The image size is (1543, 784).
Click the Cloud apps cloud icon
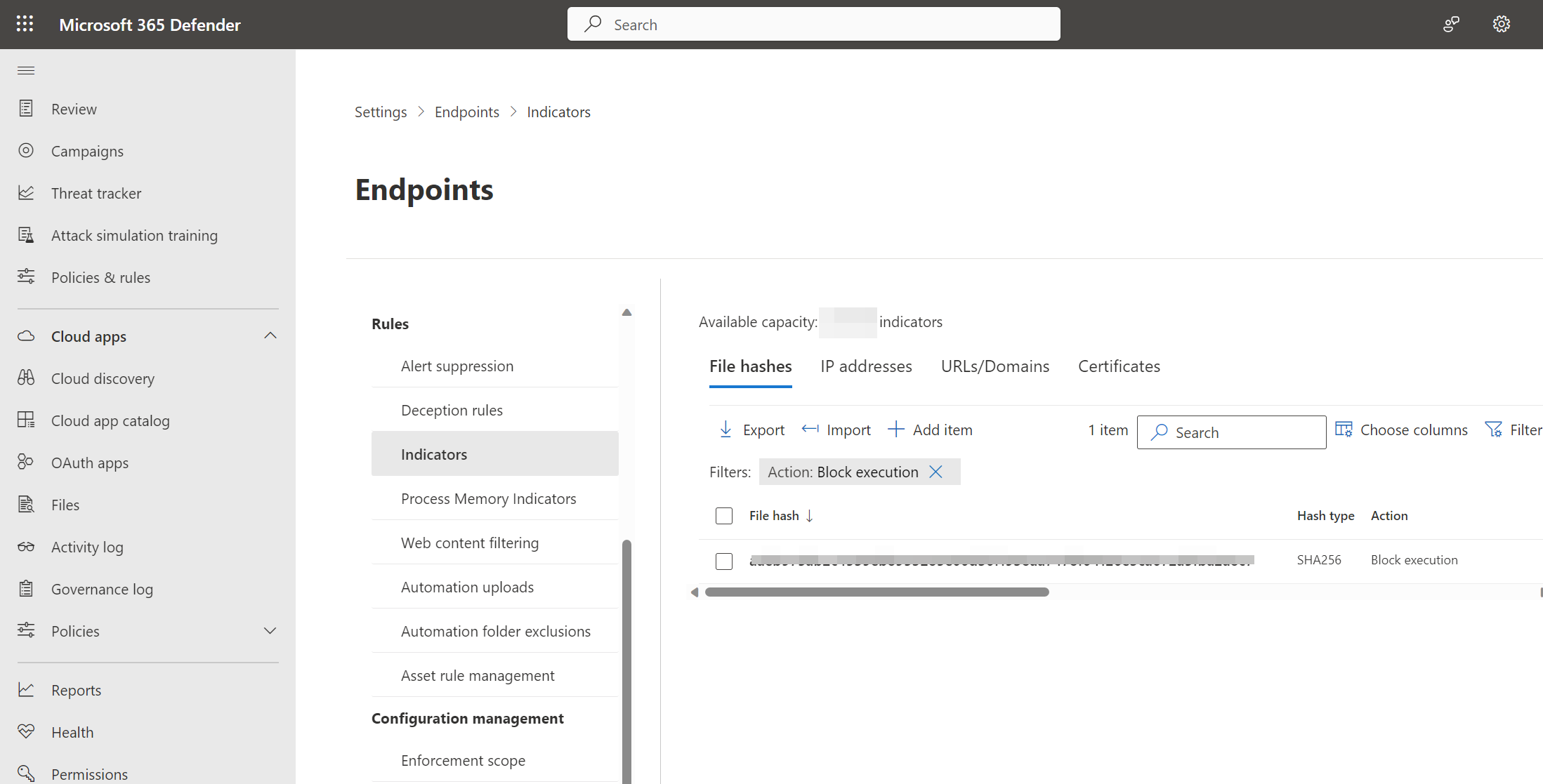point(26,335)
